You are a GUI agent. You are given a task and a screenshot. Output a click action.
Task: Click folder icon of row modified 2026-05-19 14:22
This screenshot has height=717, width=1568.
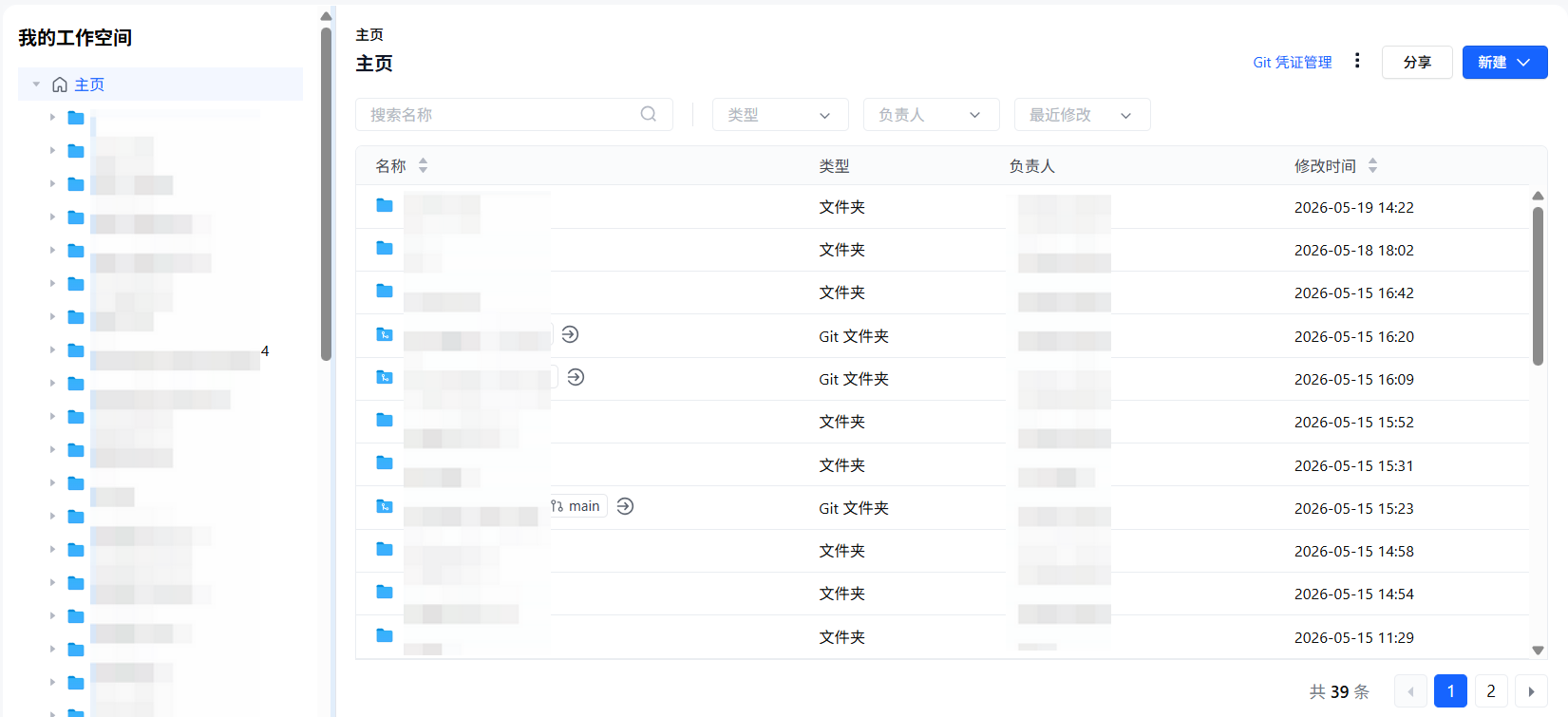point(385,205)
